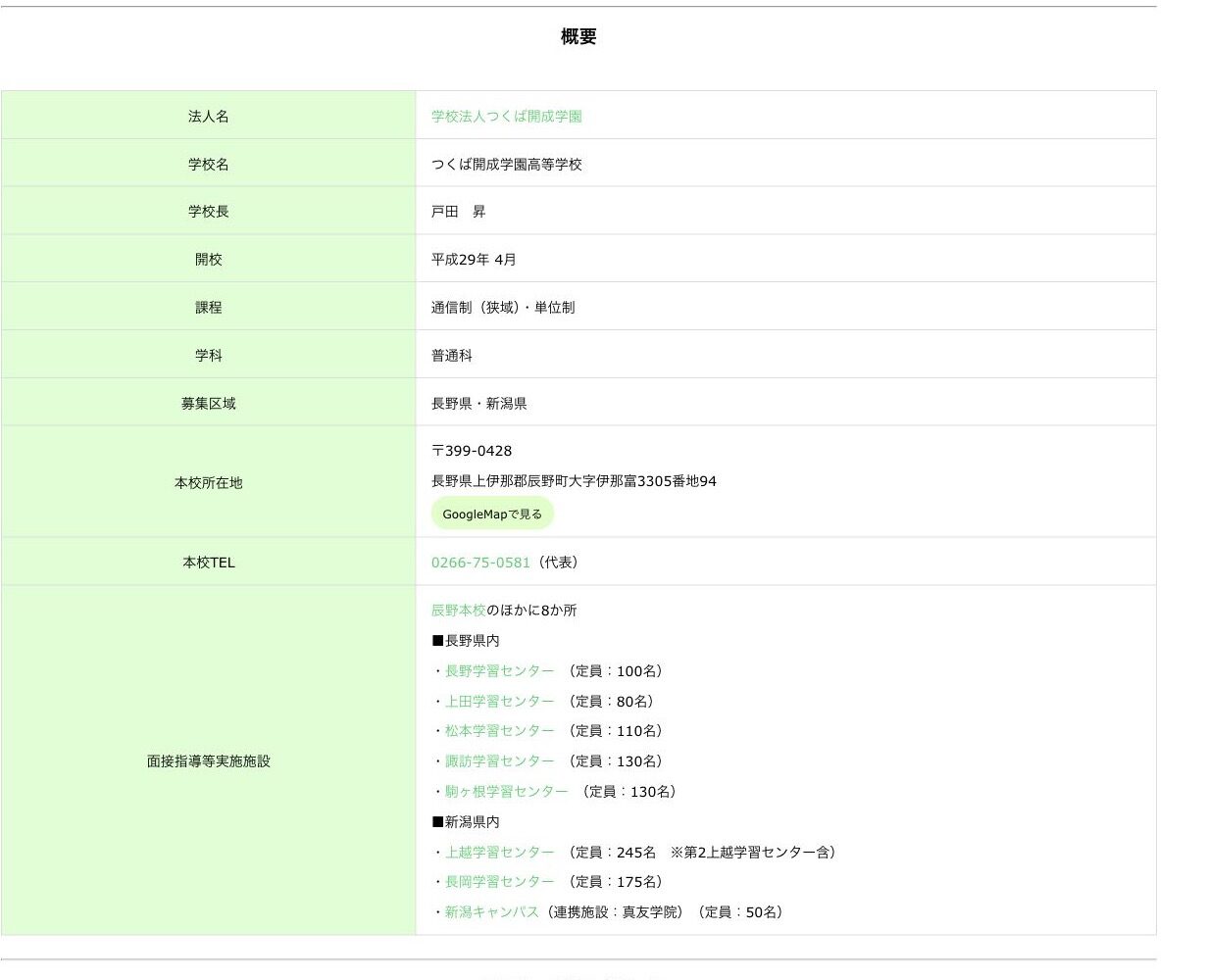This screenshot has height=980, width=1206.
Task: Call the 0266-75-0581 phone link
Action: 480,563
